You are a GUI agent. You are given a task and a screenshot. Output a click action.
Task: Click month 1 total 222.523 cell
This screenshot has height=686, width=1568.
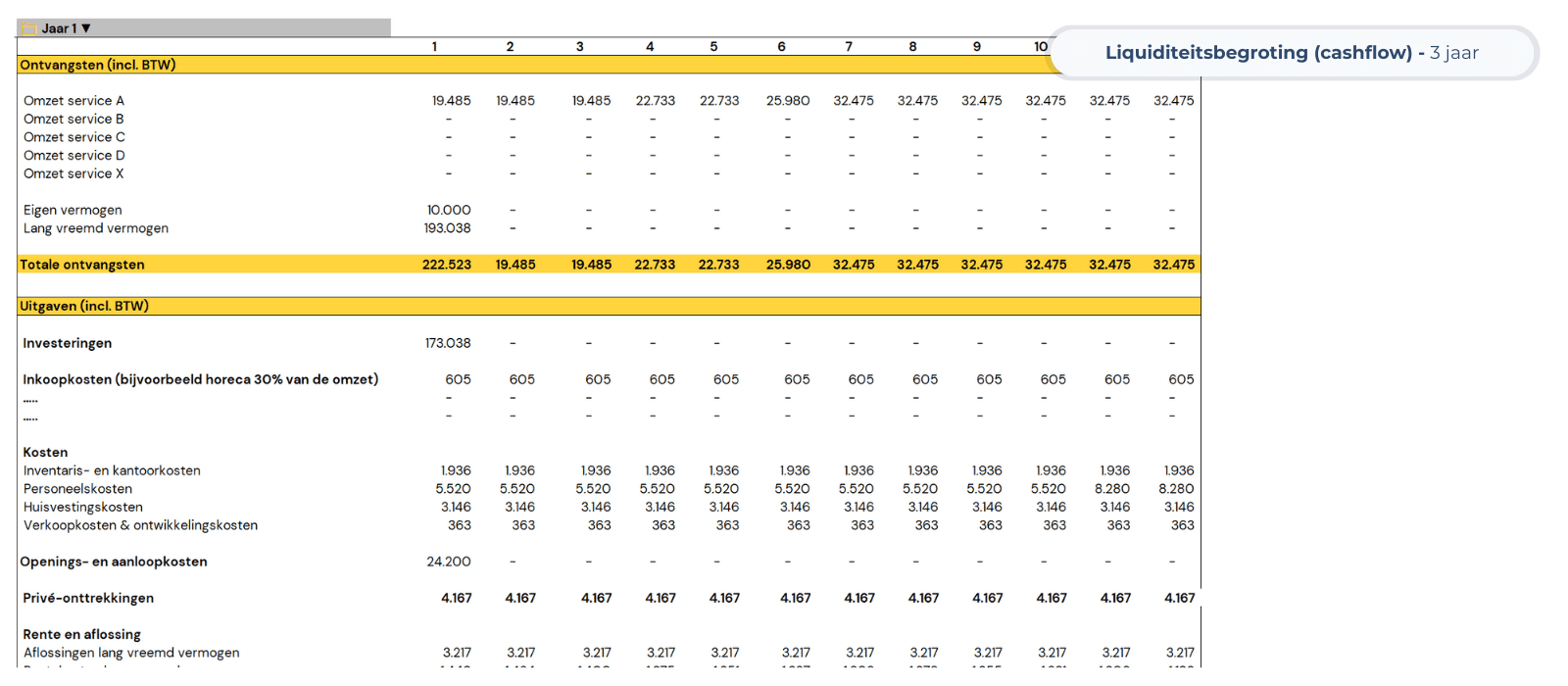click(x=447, y=265)
